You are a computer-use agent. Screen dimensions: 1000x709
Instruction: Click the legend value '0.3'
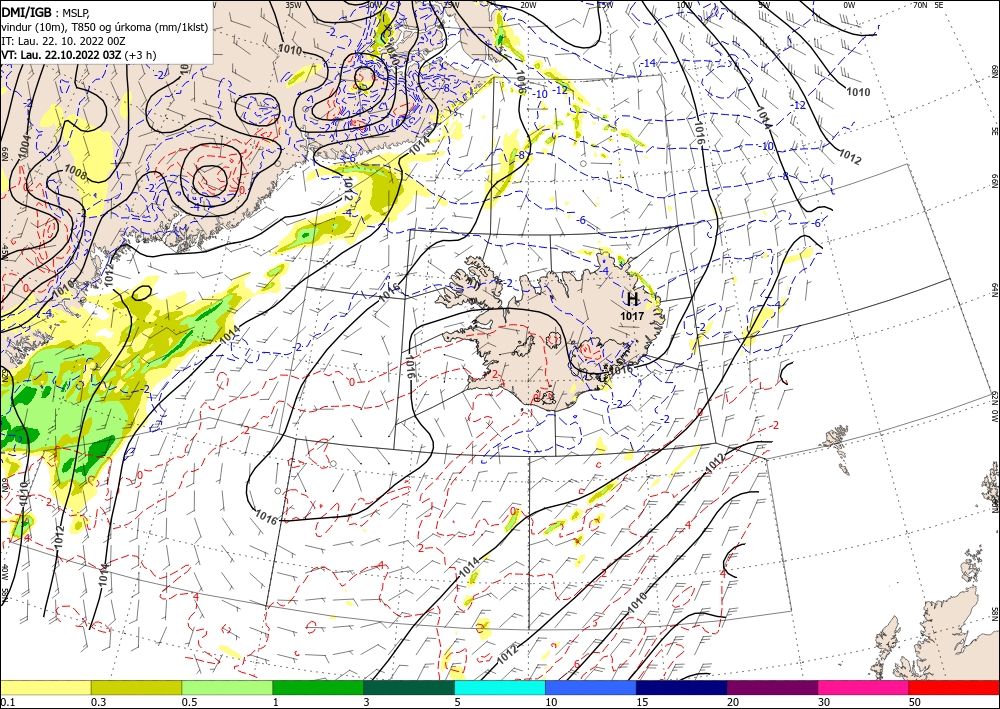(x=99, y=702)
